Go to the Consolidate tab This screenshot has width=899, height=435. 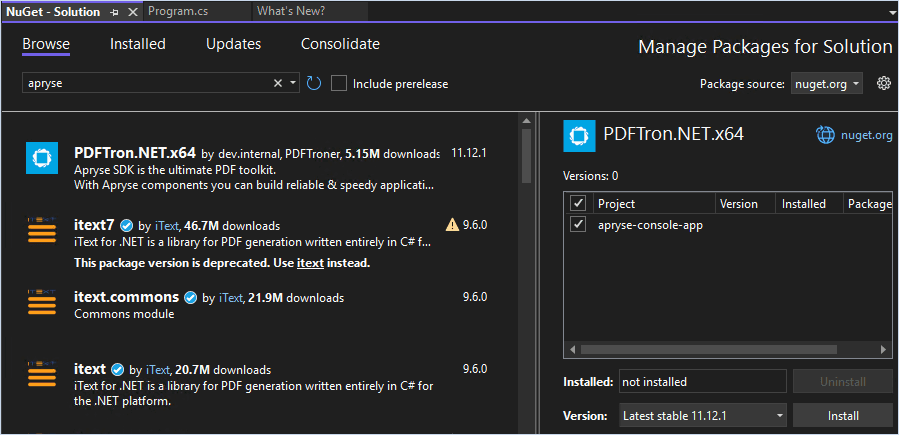click(x=340, y=44)
